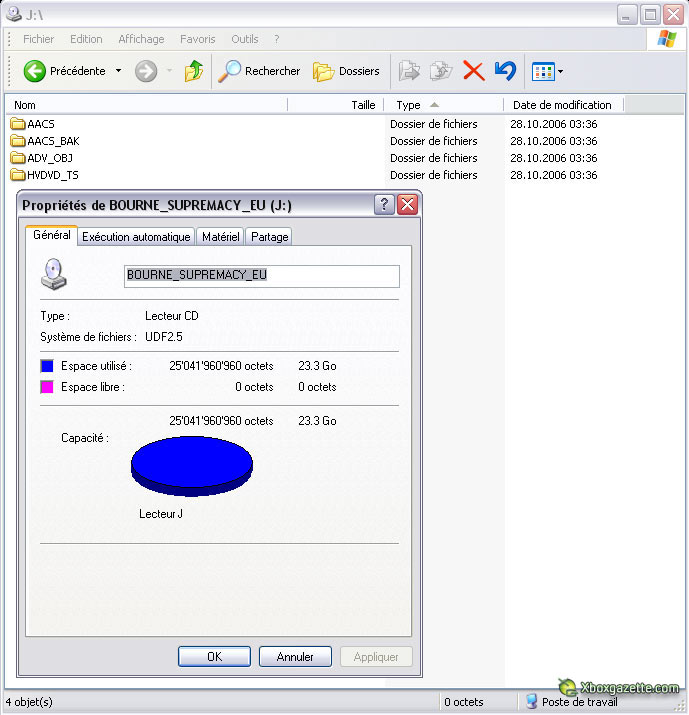Click the Précédente back arrow icon
The height and width of the screenshot is (715, 689).
35,71
